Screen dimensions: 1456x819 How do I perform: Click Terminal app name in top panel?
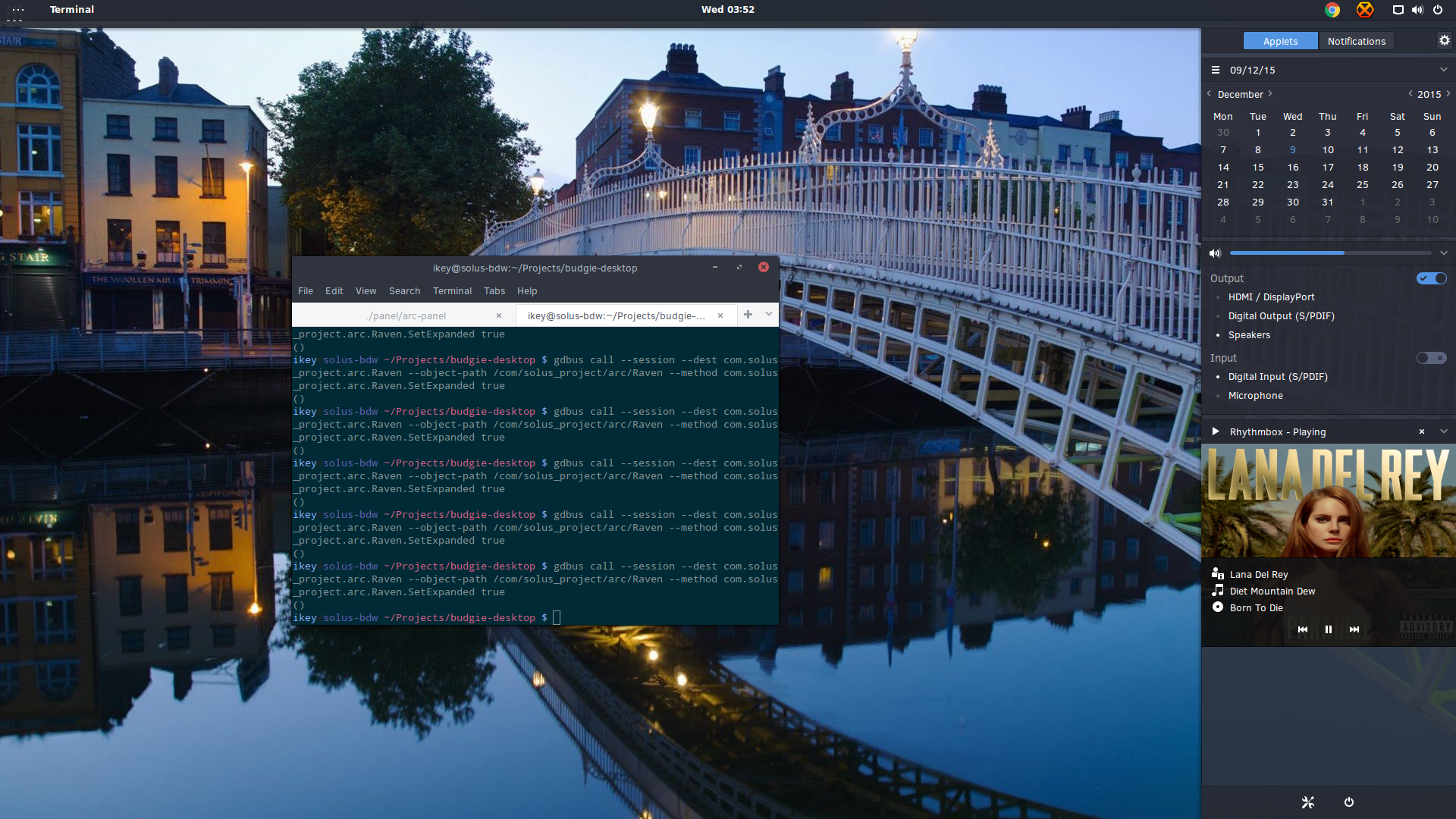(72, 10)
